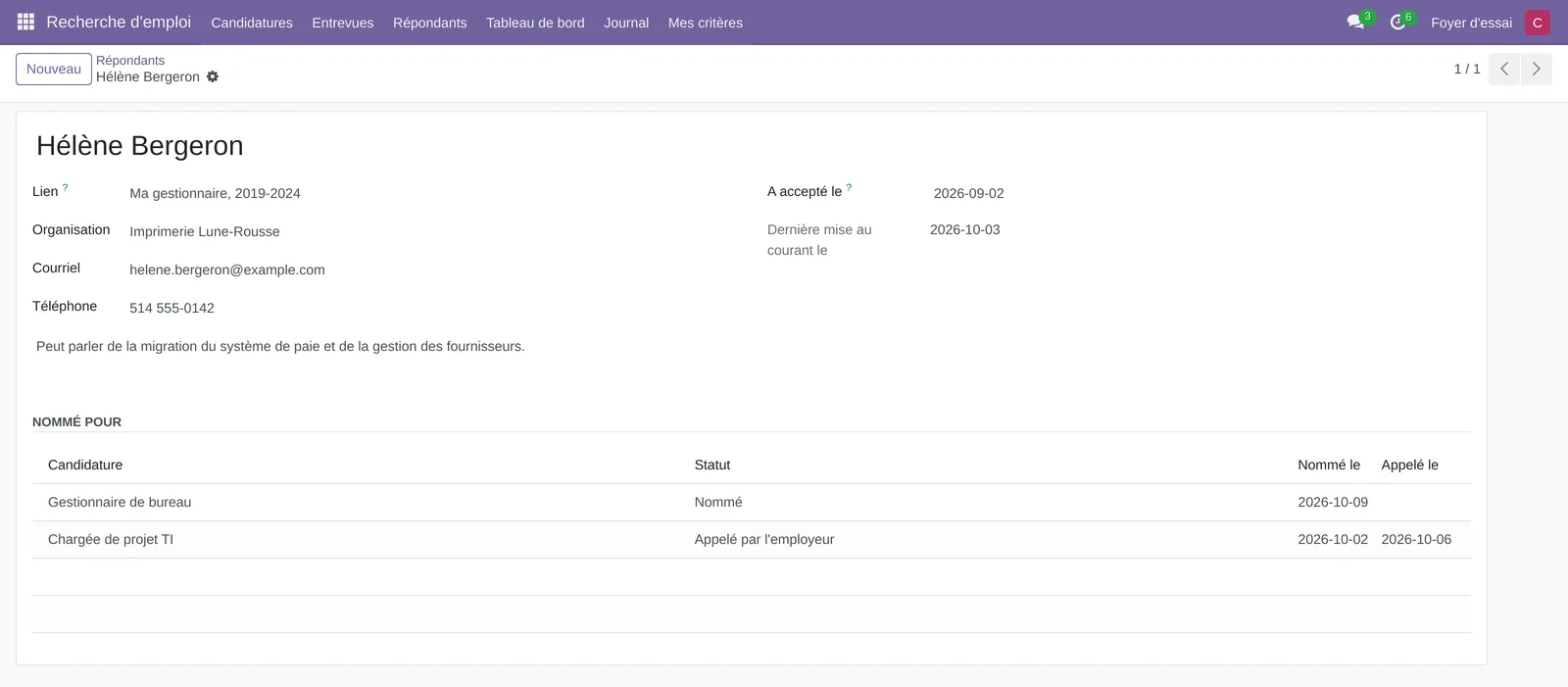
Task: Click the 2026-10-09 nomination date
Action: pyautogui.click(x=1333, y=502)
